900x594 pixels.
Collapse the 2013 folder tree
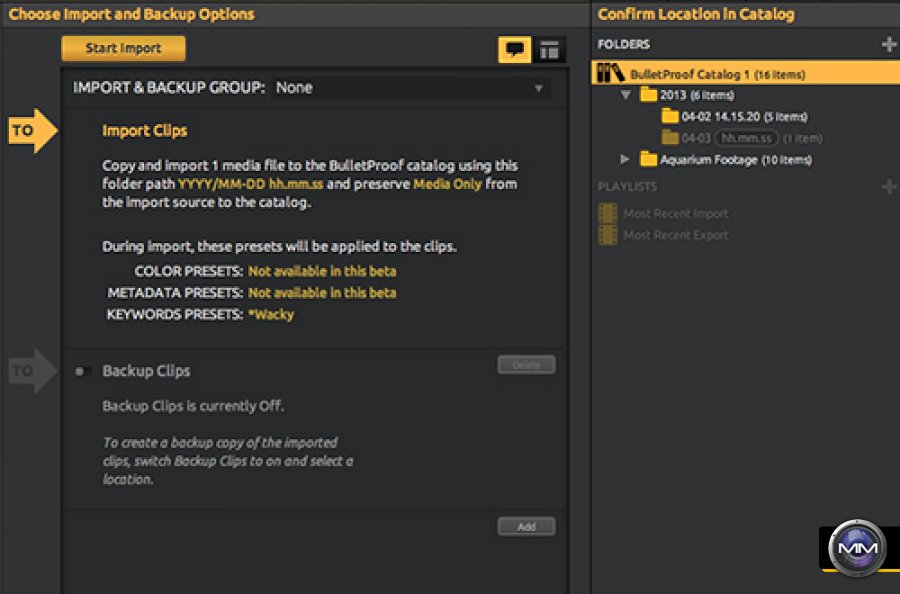pos(626,95)
